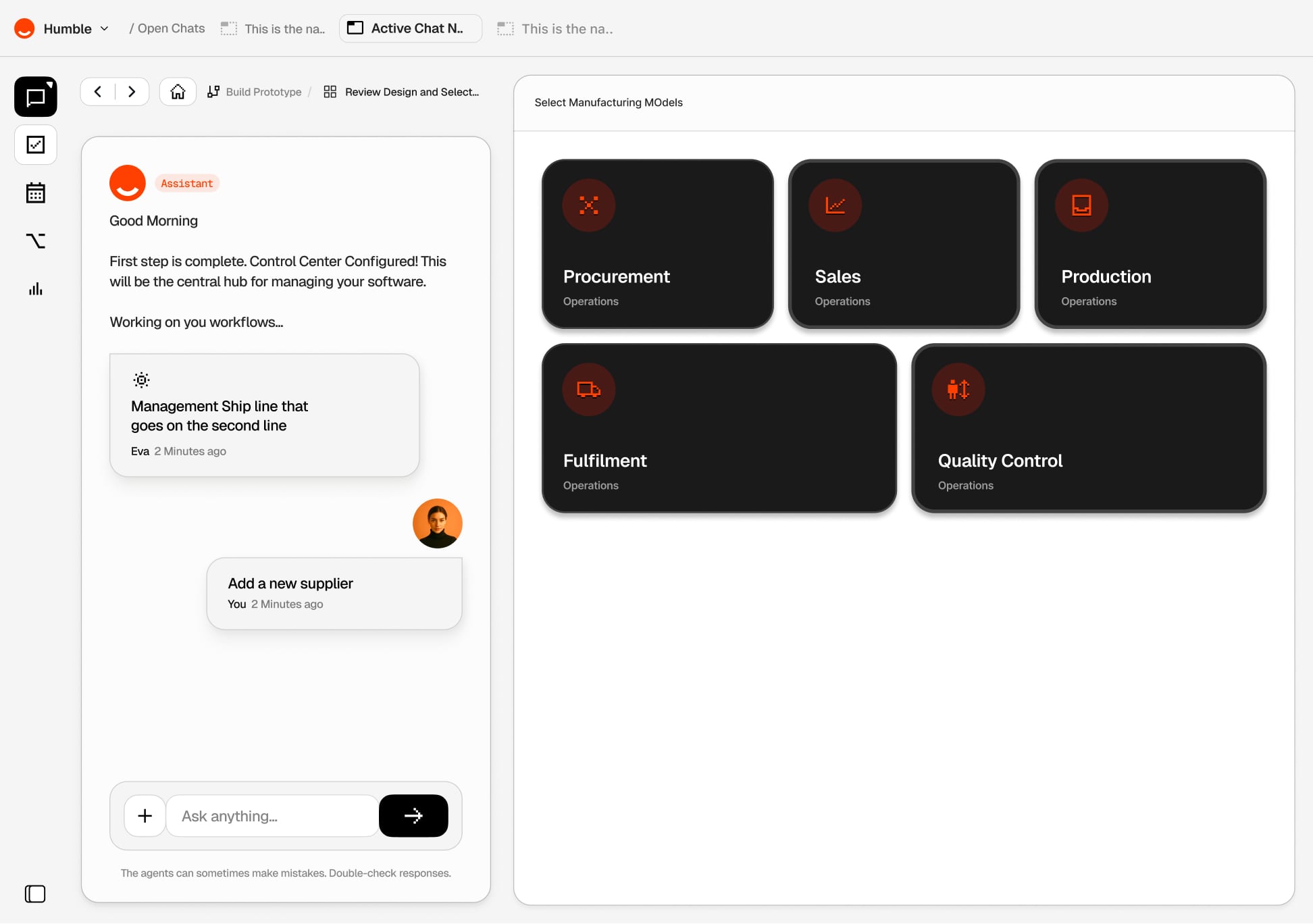The width and height of the screenshot is (1313, 924).
Task: Open the calendar sidebar icon
Action: coord(35,193)
